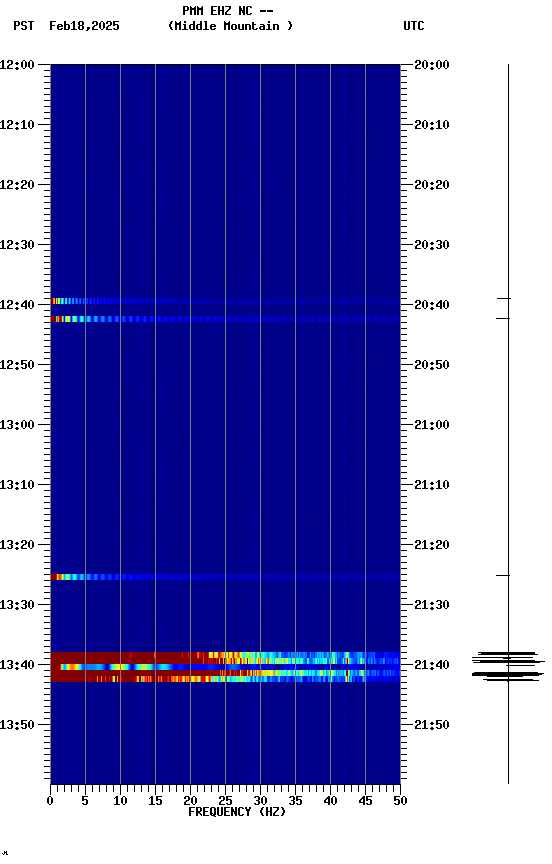Click the 20:50 UTC axis label
The width and height of the screenshot is (552, 864).
click(x=432, y=365)
